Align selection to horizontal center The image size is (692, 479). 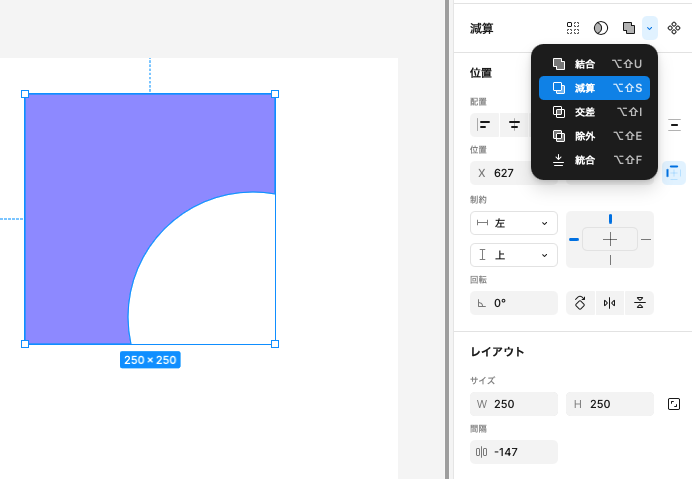click(x=514, y=124)
